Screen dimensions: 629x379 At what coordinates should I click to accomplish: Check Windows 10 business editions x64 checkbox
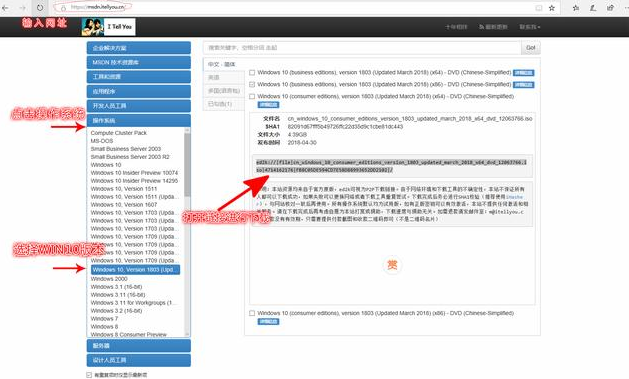pyautogui.click(x=252, y=73)
